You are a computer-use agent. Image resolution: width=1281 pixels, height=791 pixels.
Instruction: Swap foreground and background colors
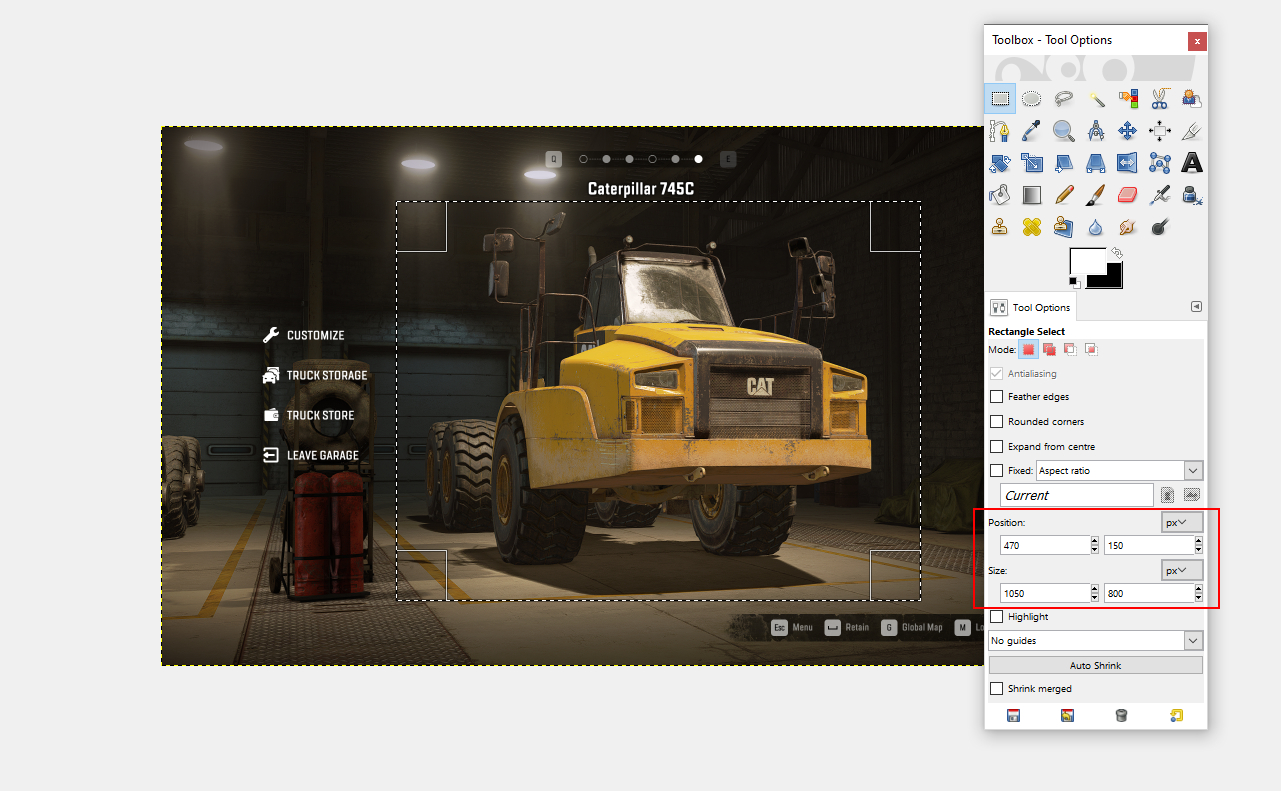point(1117,254)
